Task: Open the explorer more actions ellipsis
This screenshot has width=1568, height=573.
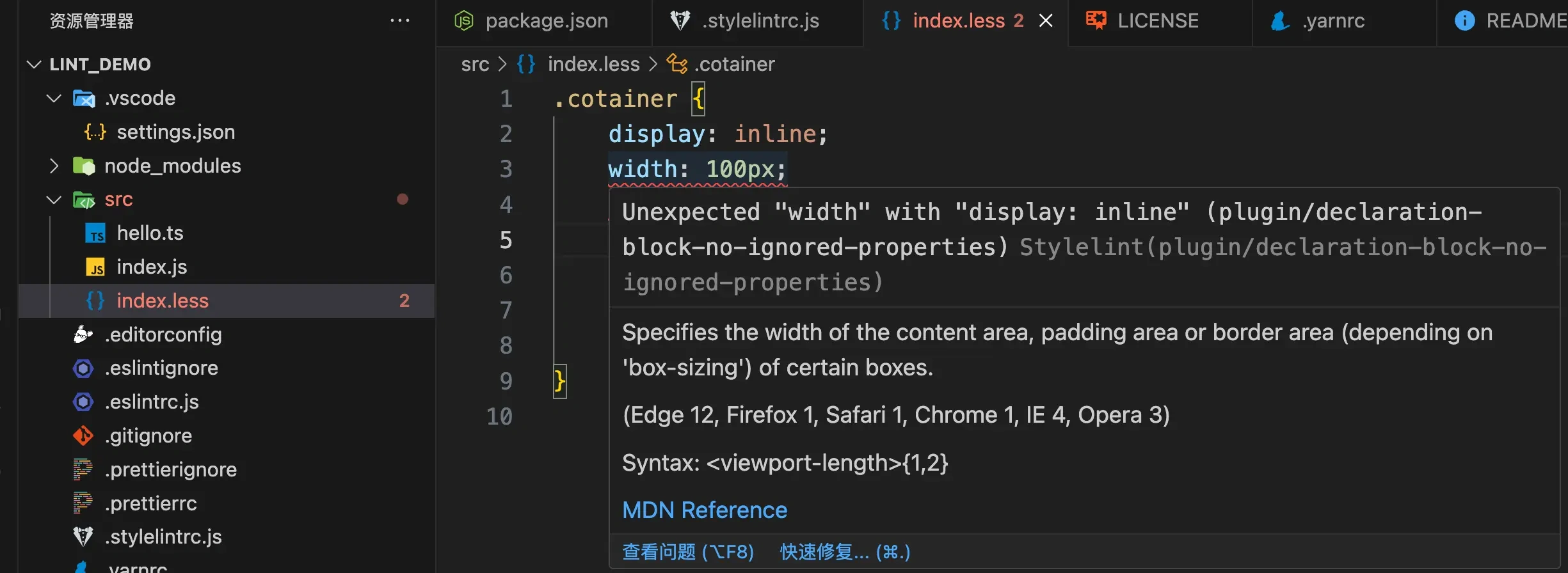Action: click(x=400, y=21)
